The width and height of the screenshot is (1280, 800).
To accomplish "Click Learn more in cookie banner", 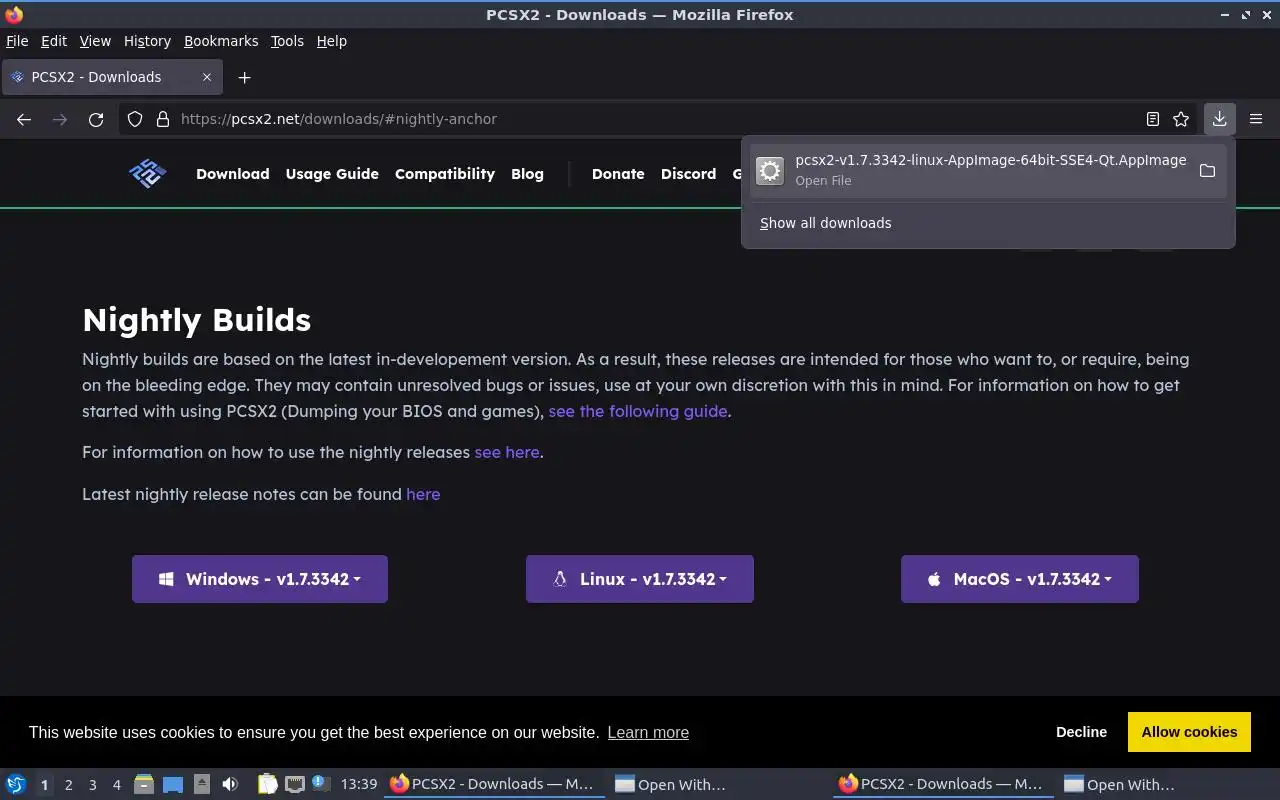I will pyautogui.click(x=648, y=732).
